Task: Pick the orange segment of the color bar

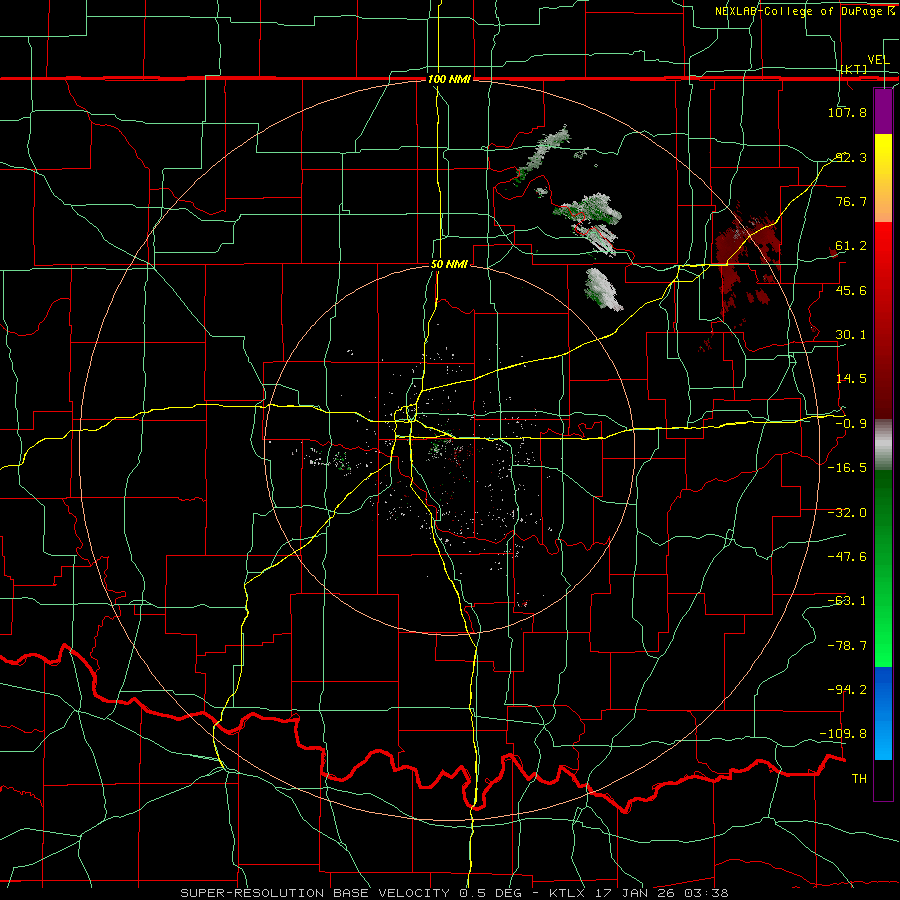Action: pos(883,199)
